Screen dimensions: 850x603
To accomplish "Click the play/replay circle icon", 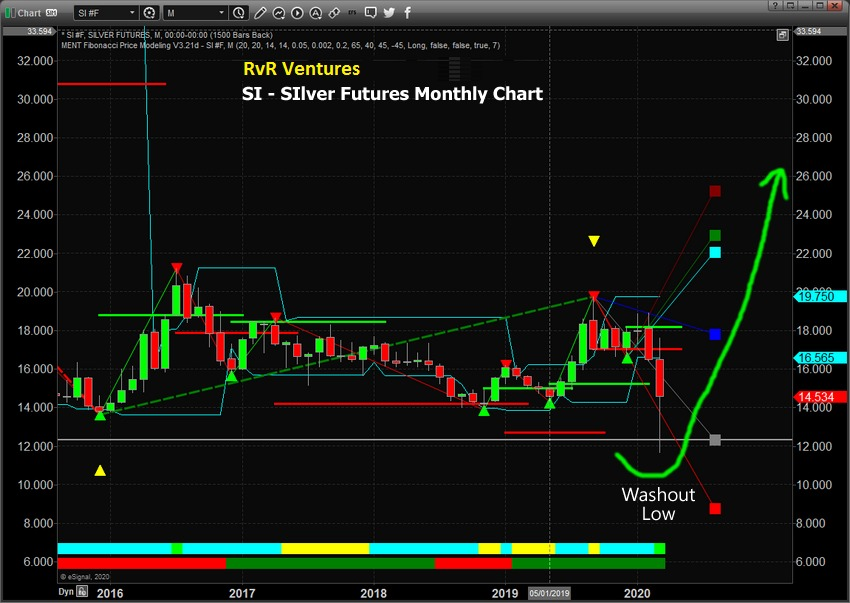I will coord(299,13).
